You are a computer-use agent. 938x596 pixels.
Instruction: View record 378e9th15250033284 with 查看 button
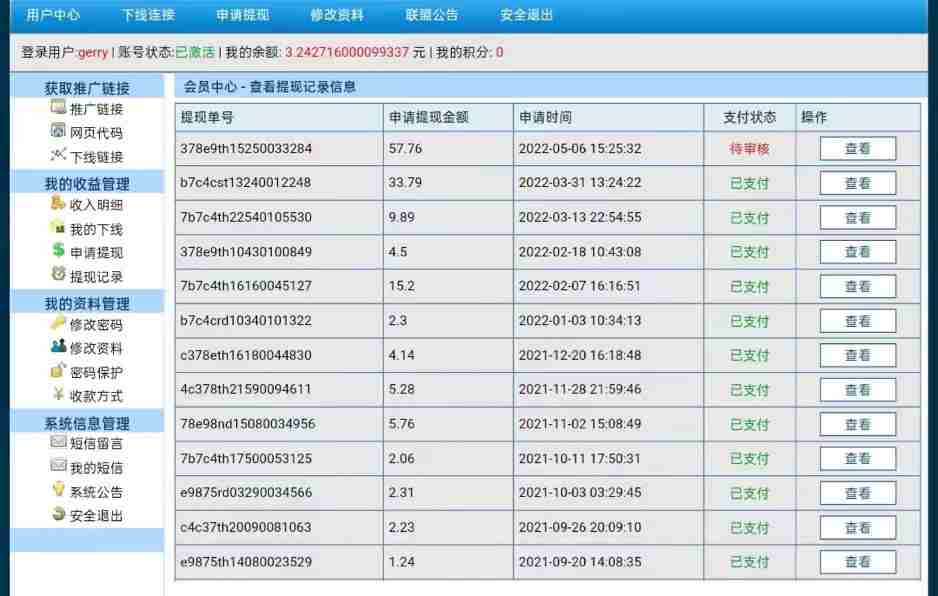click(x=858, y=148)
